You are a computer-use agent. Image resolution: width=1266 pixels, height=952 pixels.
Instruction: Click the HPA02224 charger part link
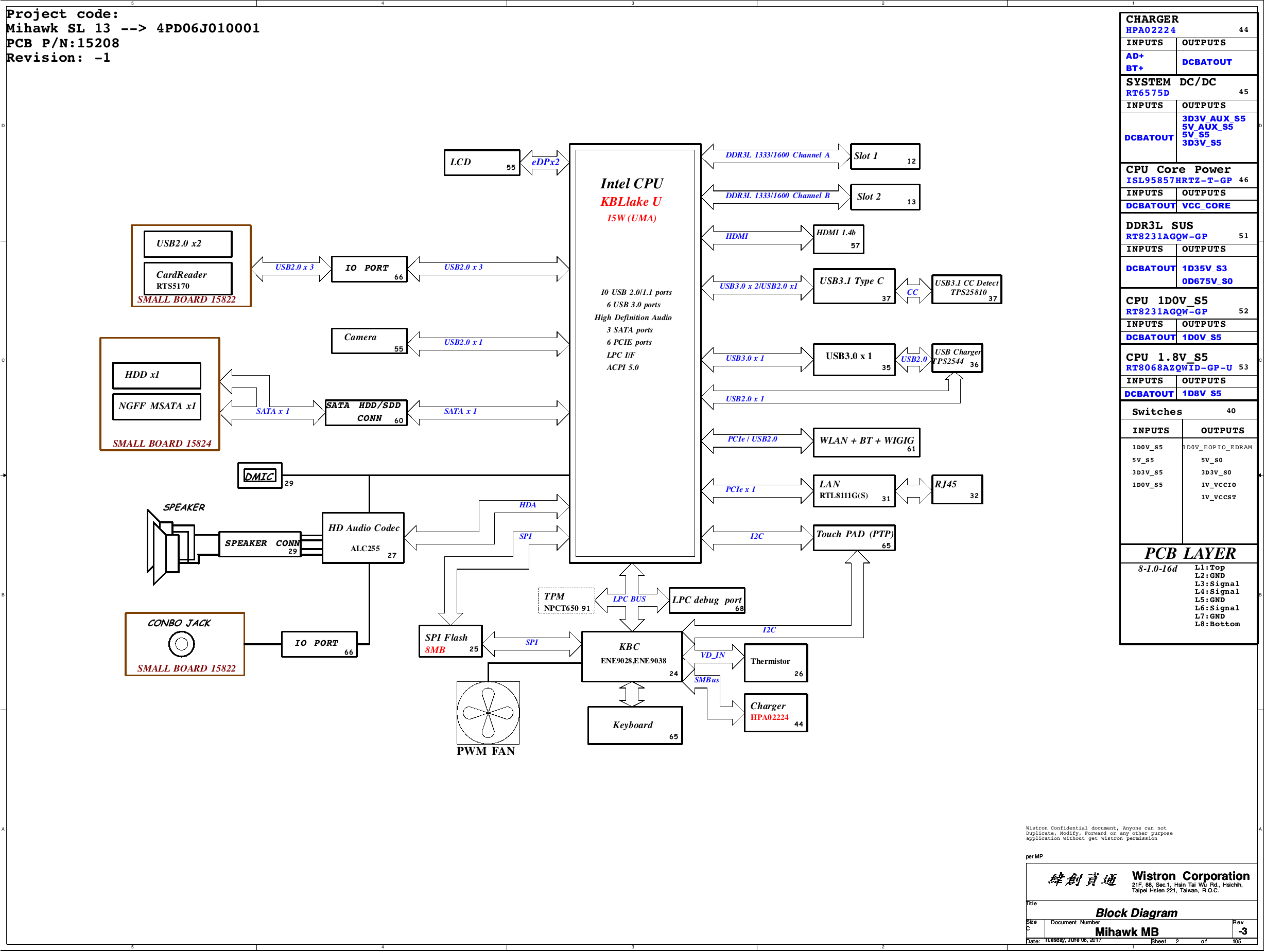click(x=1150, y=30)
